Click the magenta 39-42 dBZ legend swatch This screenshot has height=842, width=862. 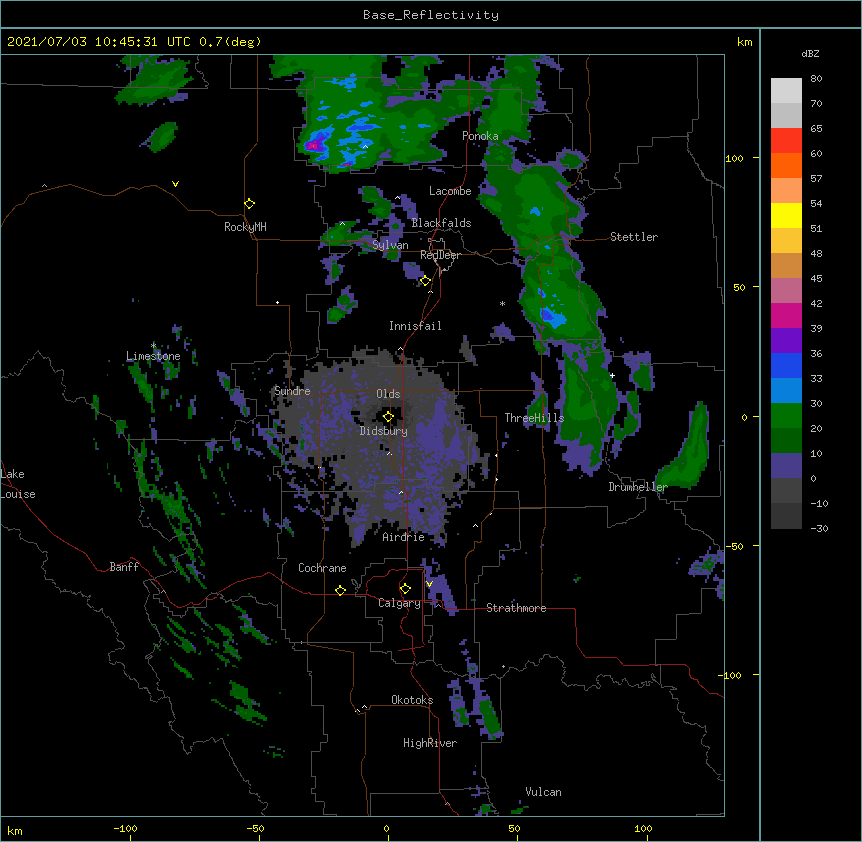tap(786, 315)
